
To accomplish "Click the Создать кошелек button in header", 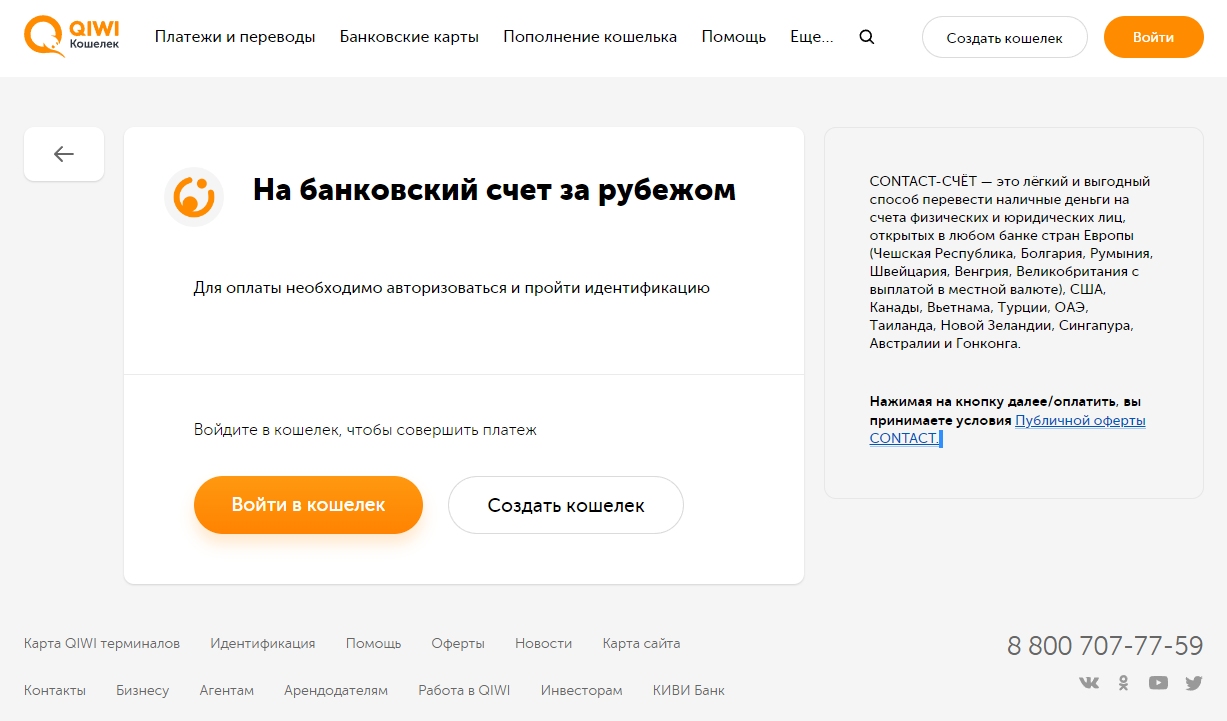I will coord(1005,37).
